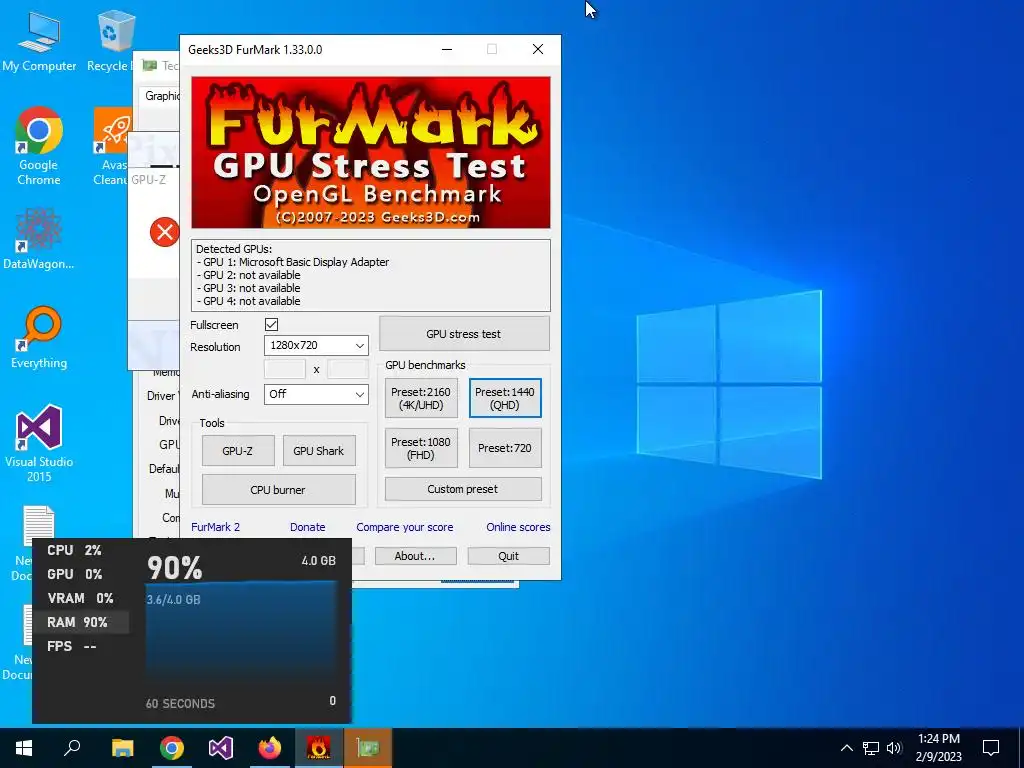1024x768 pixels.
Task: Select the FPS row in overlay
Action: (81, 647)
